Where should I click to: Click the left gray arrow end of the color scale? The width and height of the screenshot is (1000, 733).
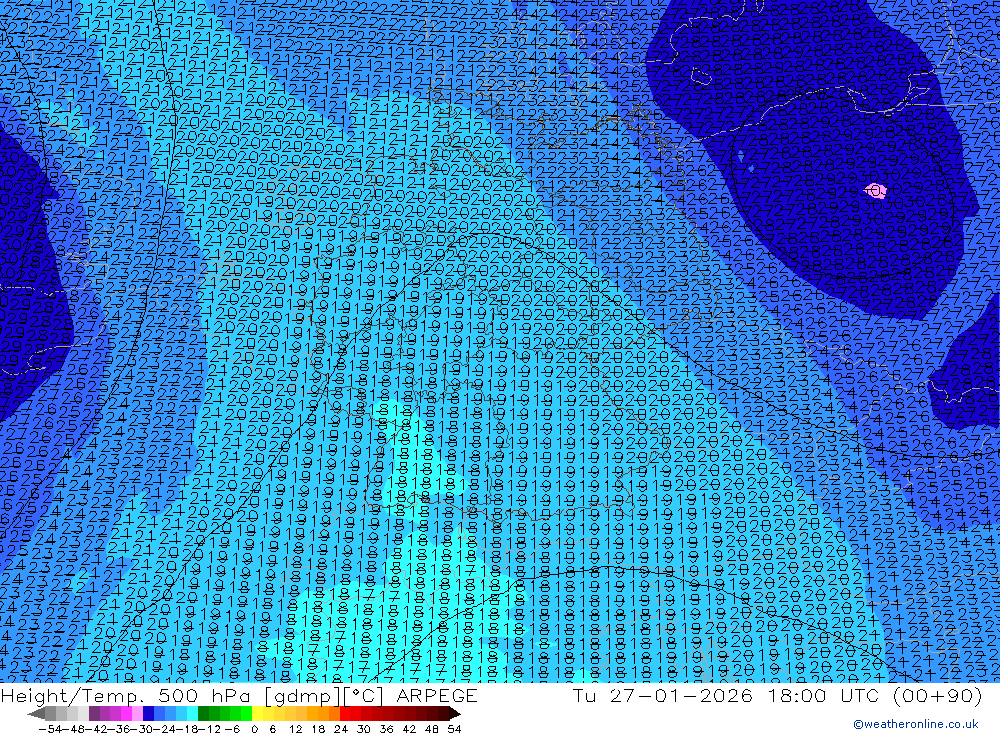click(37, 713)
